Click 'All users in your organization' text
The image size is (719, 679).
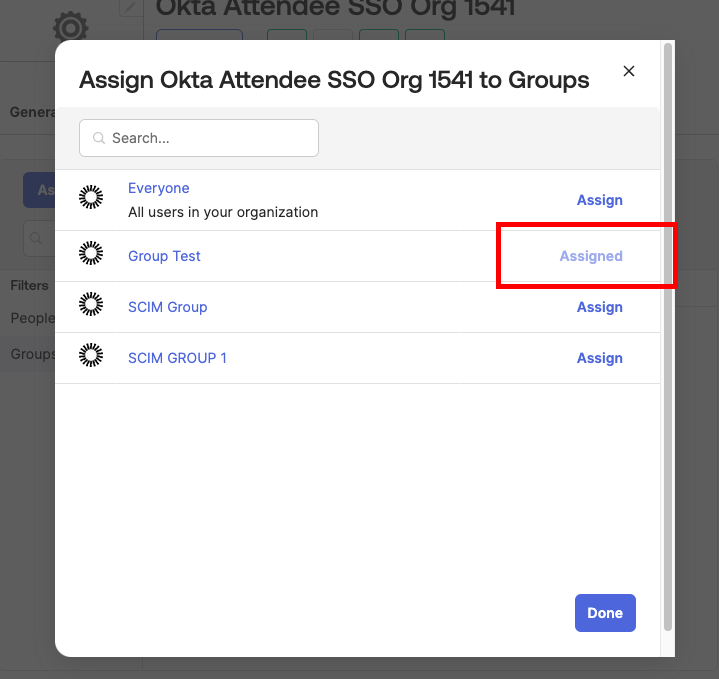[x=223, y=212]
